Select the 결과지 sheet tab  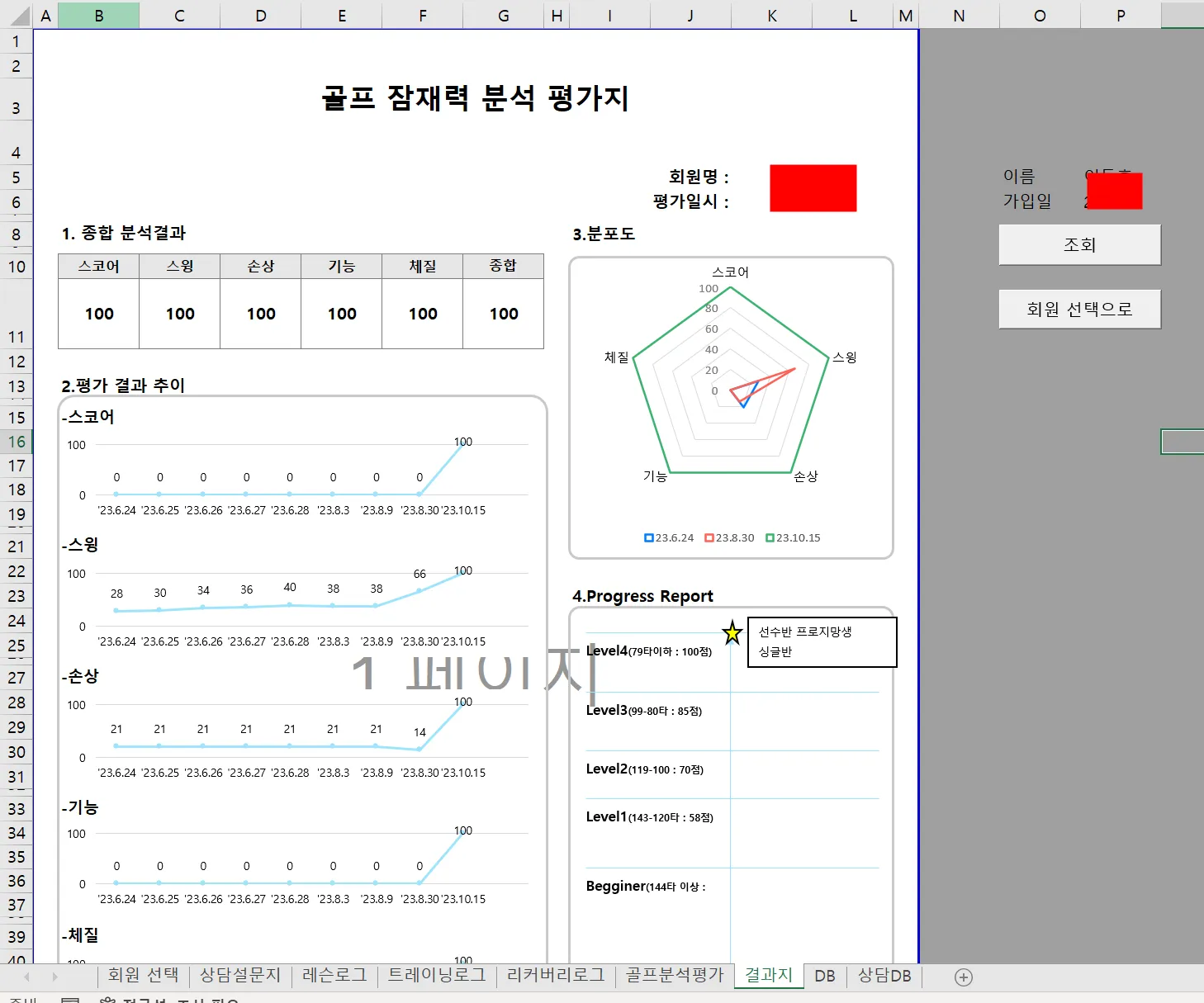[769, 976]
